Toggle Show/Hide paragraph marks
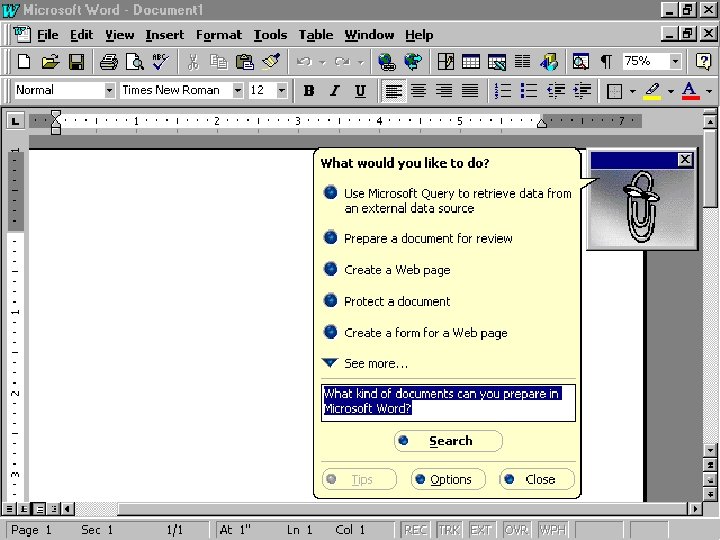 coord(607,61)
